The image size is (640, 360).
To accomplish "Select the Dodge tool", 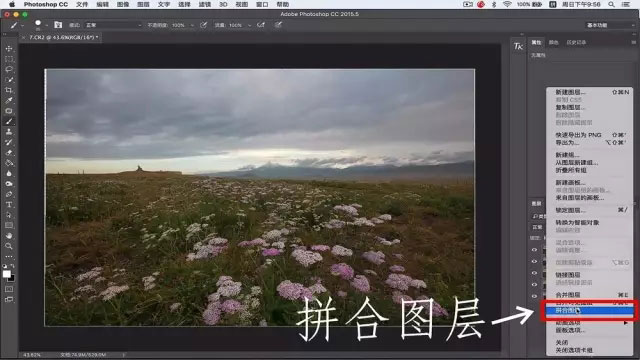I will pyautogui.click(x=9, y=184).
